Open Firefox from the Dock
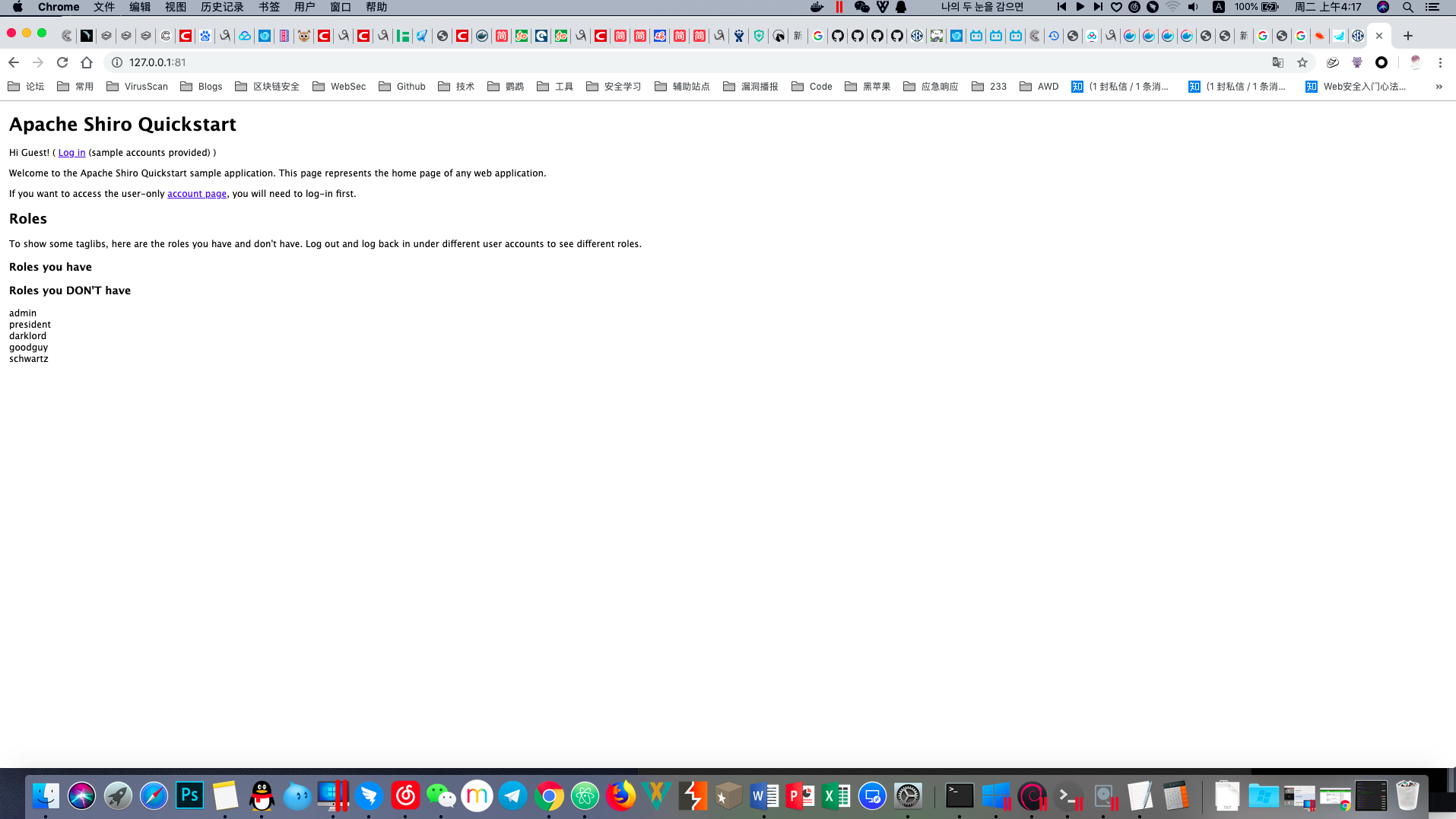The image size is (1456, 819). pyautogui.click(x=621, y=796)
